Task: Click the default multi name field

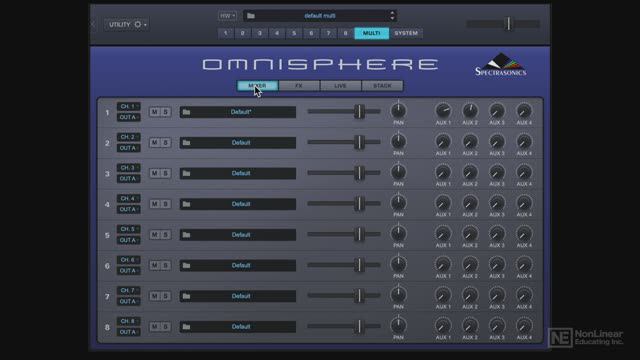Action: click(x=320, y=16)
